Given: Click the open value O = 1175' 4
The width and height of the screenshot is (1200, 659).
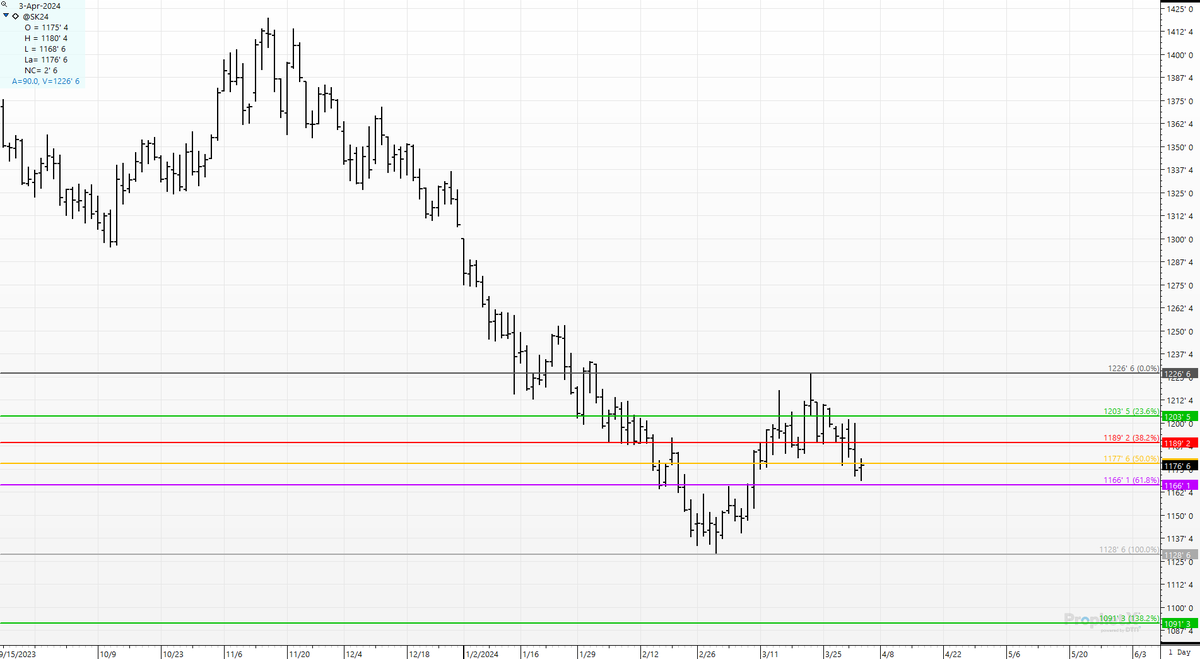Looking at the screenshot, I should 45,28.
